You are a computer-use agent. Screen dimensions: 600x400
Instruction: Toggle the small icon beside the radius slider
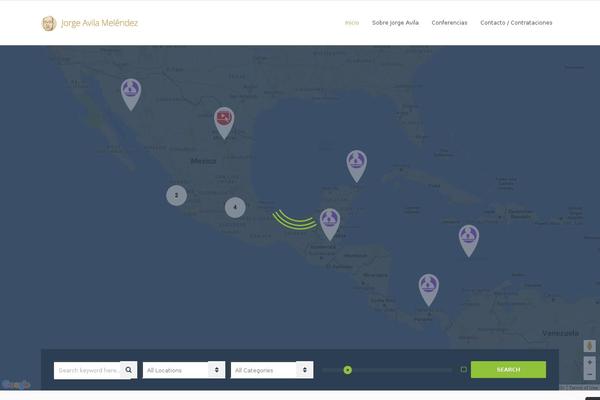point(463,369)
